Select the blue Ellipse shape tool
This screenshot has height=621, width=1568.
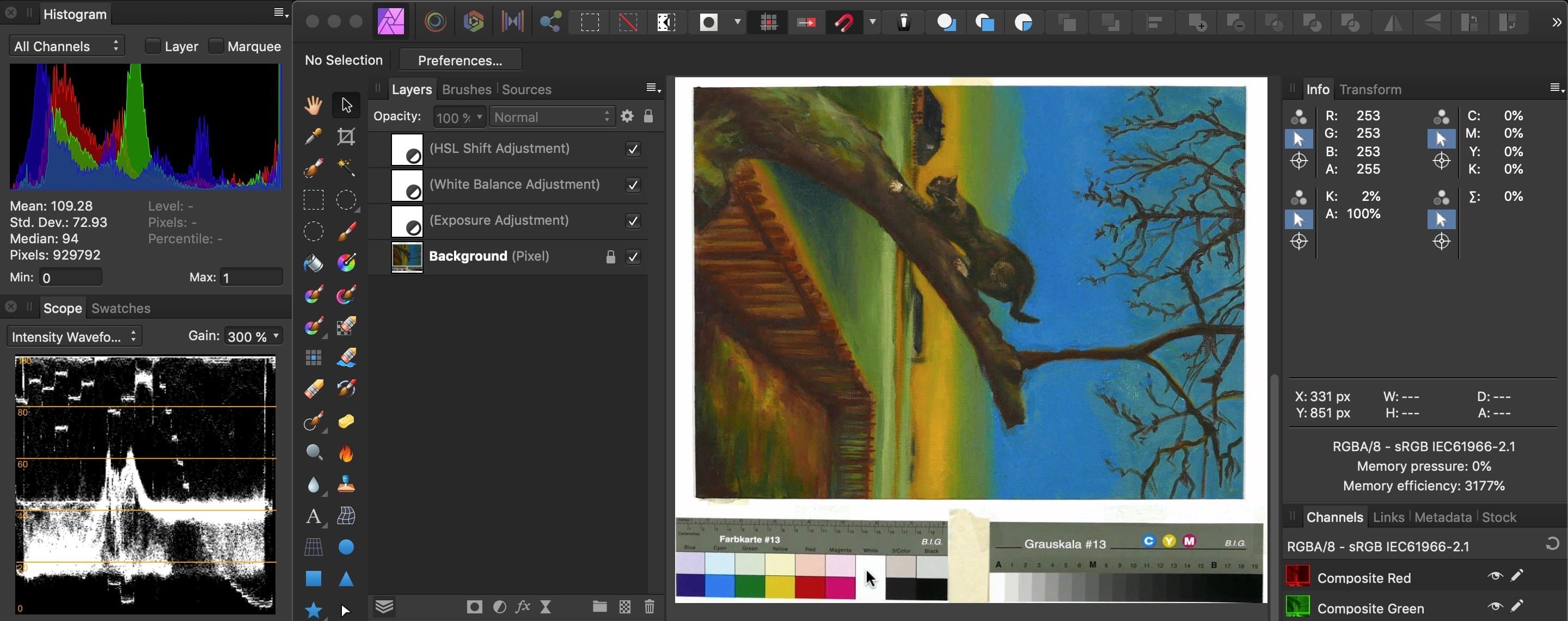346,548
